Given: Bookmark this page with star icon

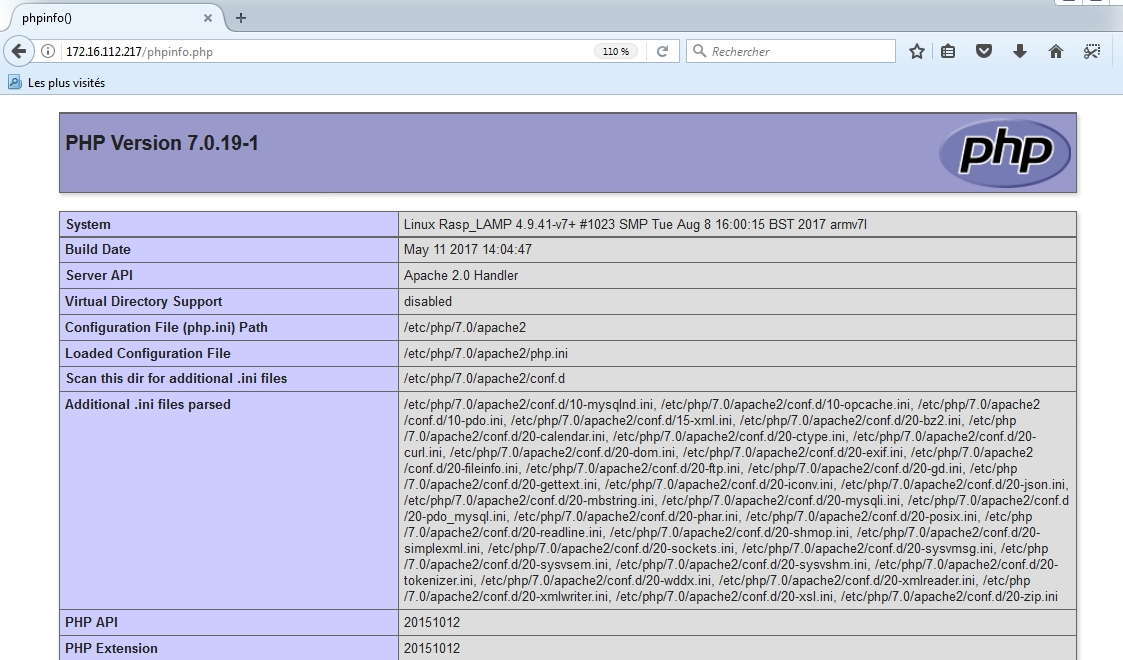Looking at the screenshot, I should pyautogui.click(x=917, y=52).
